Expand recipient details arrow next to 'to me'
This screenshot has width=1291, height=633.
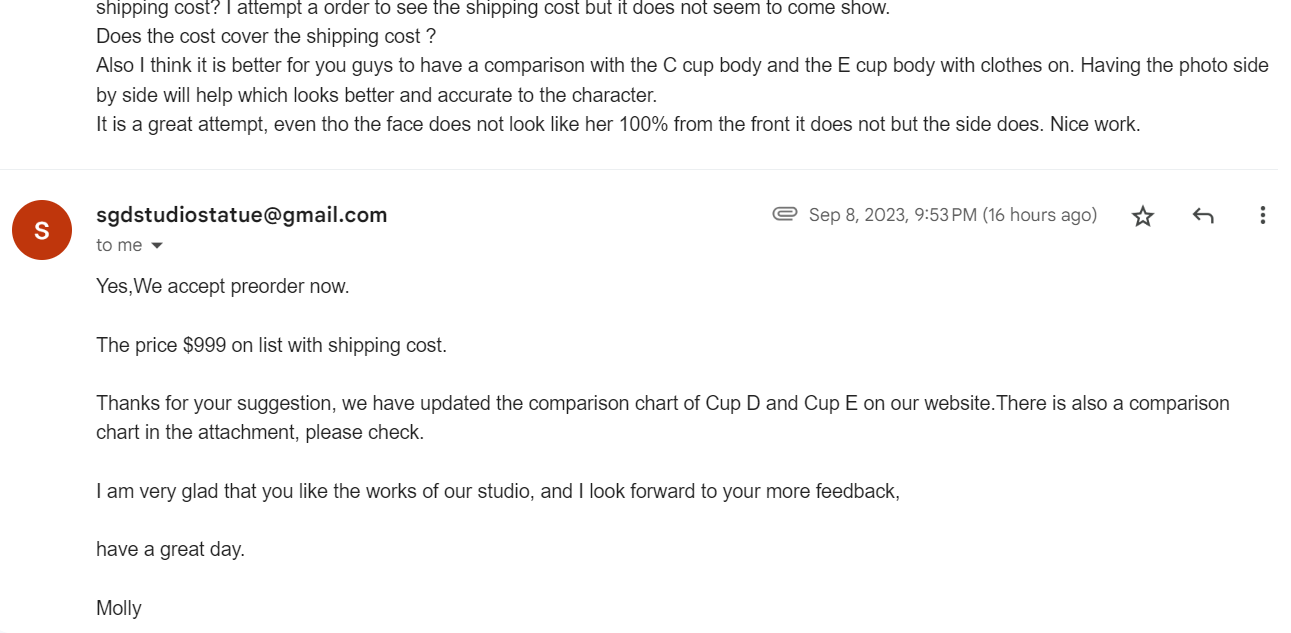click(156, 246)
